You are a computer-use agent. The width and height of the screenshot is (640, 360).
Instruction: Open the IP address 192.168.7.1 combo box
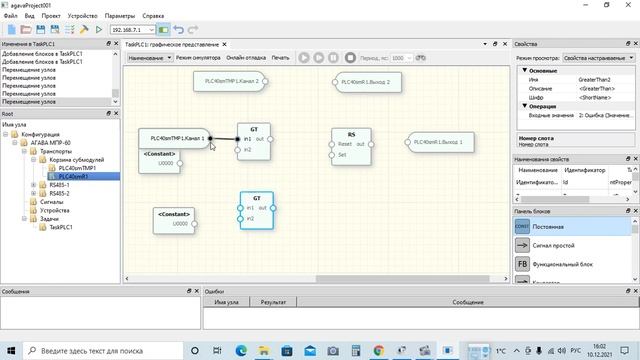coord(133,30)
